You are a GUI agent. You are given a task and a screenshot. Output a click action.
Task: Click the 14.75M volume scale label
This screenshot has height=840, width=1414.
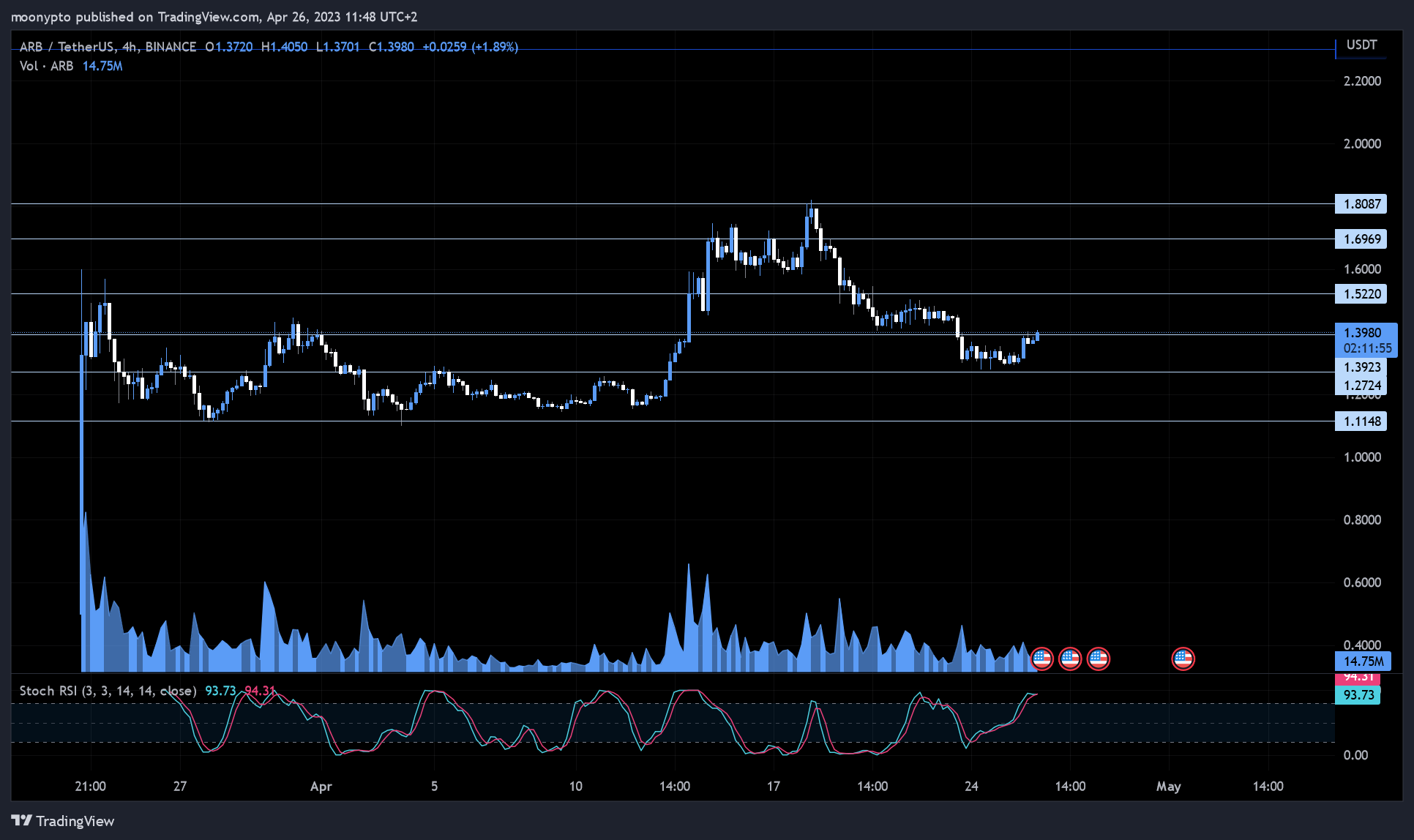click(1363, 661)
